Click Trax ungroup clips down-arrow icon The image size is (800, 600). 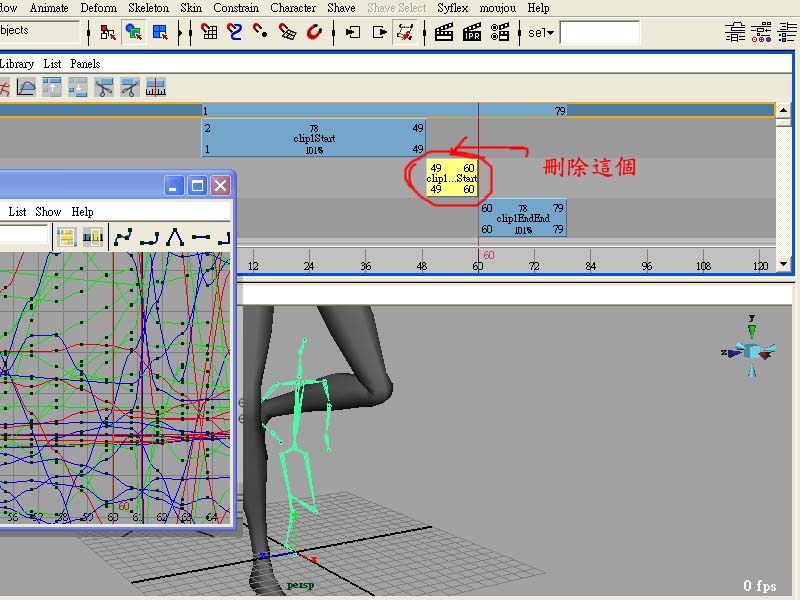(78, 87)
